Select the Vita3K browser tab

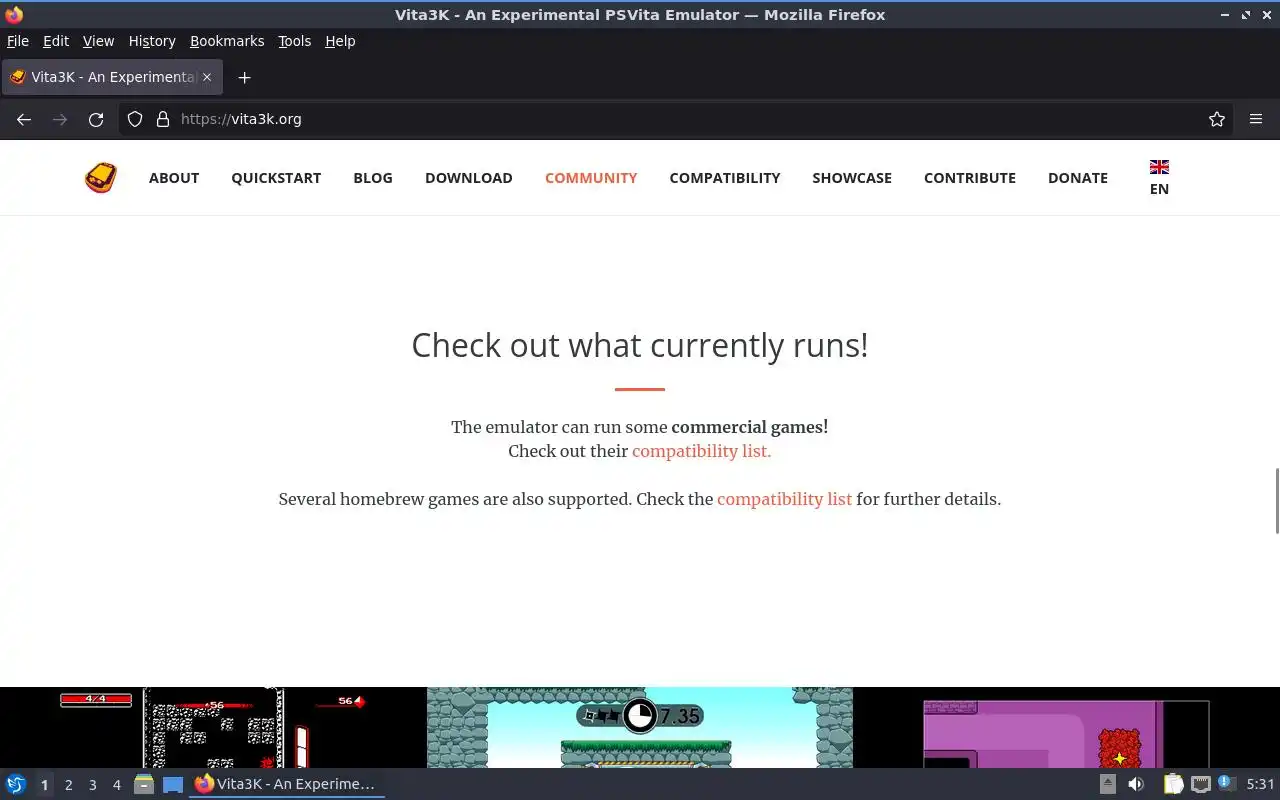click(x=112, y=77)
